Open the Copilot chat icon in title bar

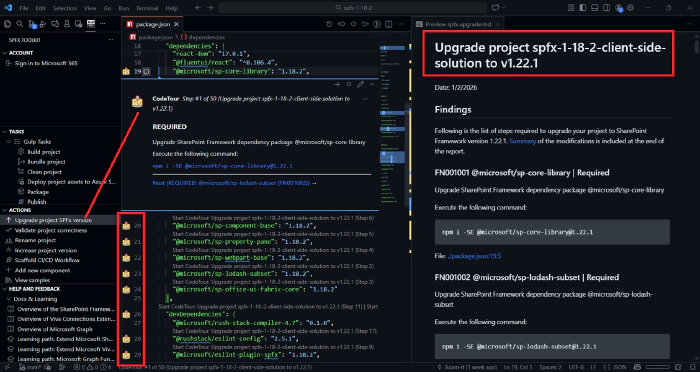pos(496,8)
